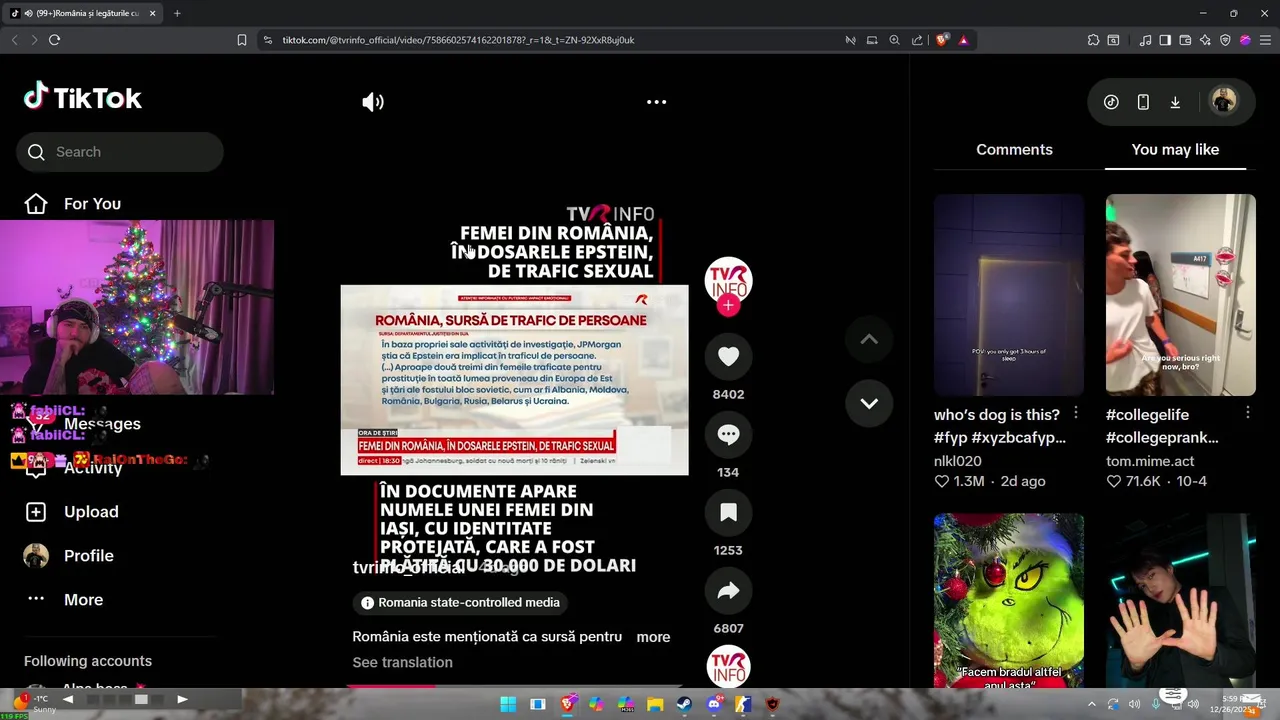Open the Brave Wallet icon
The image size is (1280, 720).
click(1185, 40)
